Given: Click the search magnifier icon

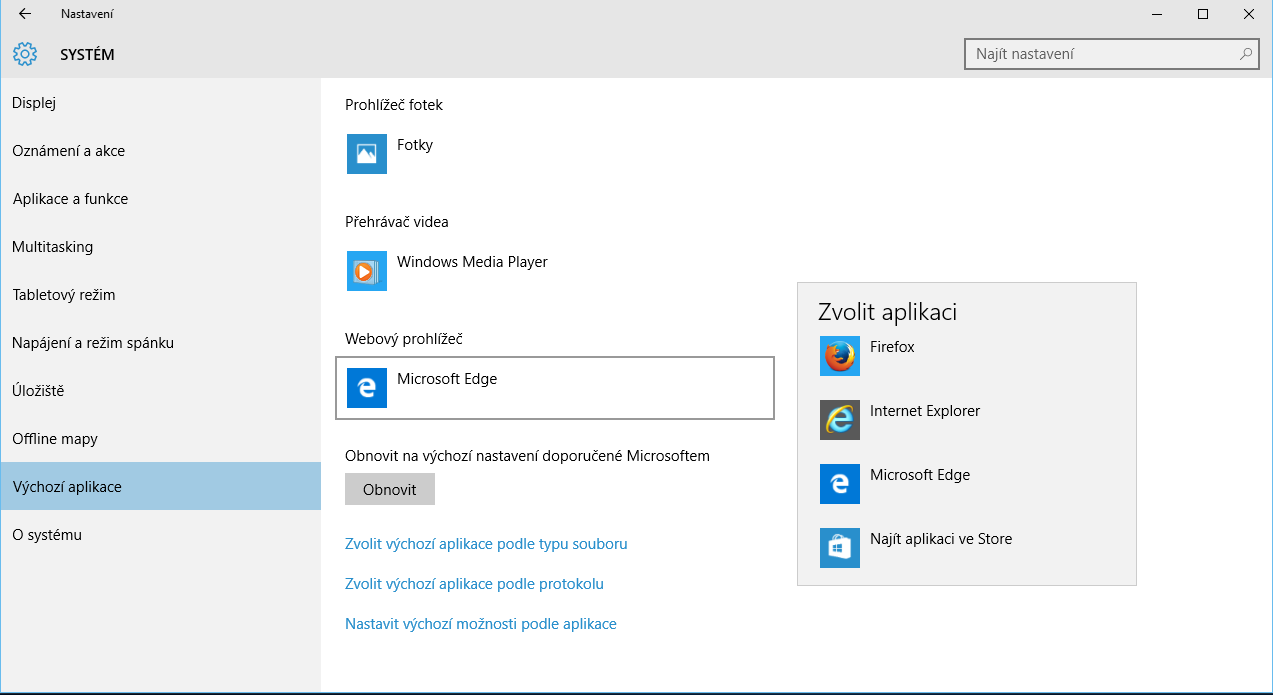Looking at the screenshot, I should click(1245, 54).
